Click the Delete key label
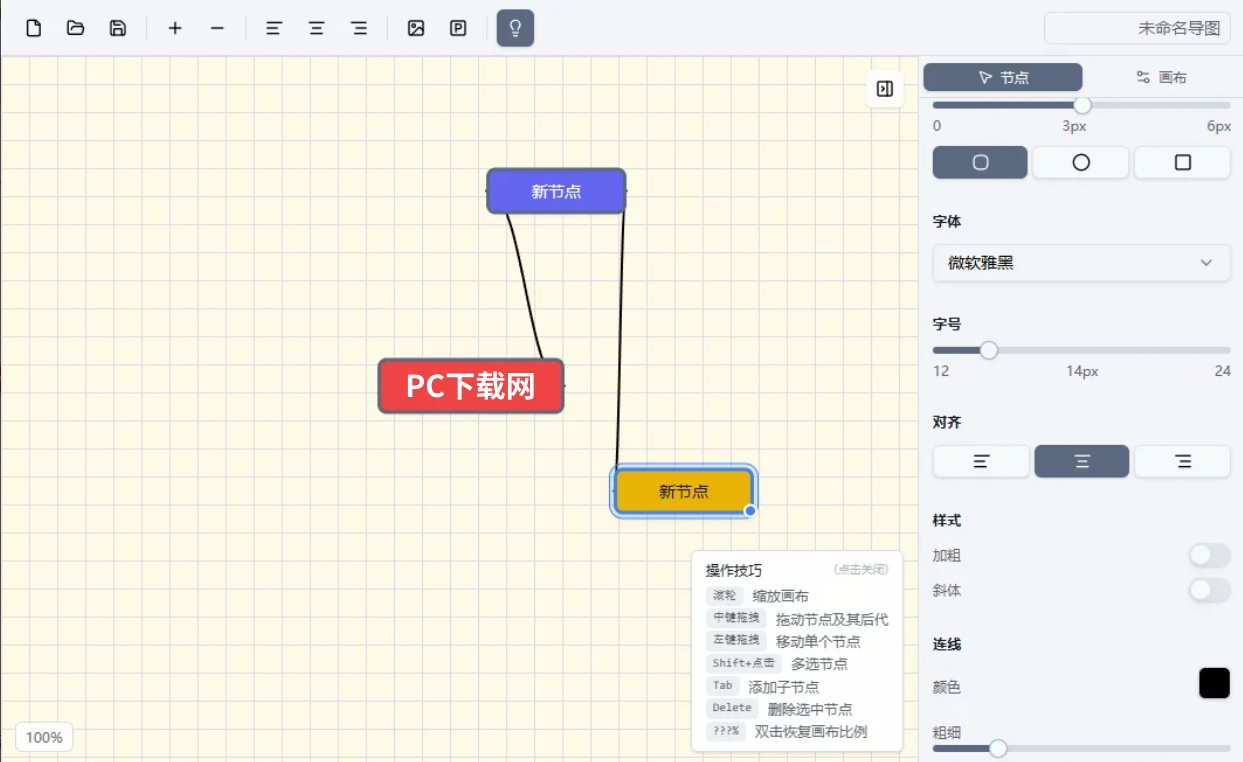 click(x=732, y=708)
